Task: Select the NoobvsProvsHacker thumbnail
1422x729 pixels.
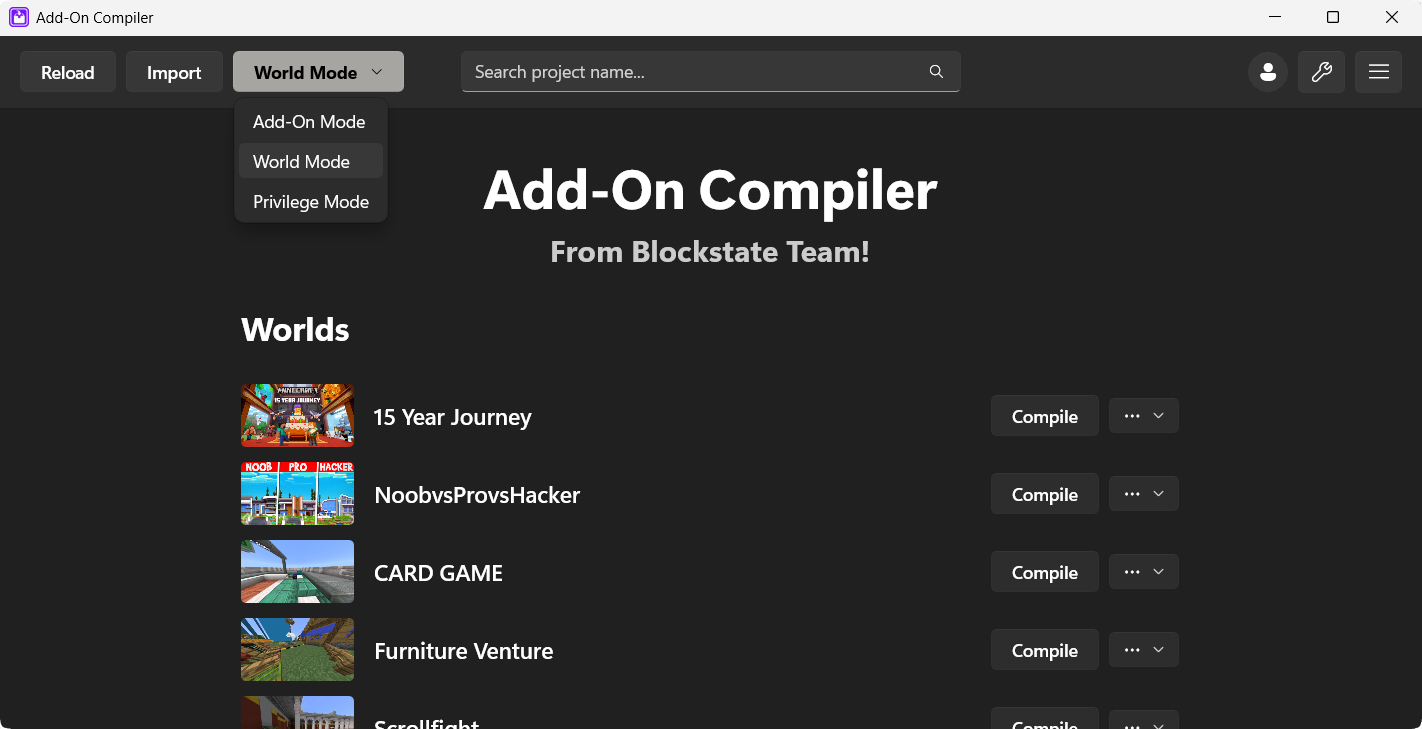Action: click(x=297, y=494)
